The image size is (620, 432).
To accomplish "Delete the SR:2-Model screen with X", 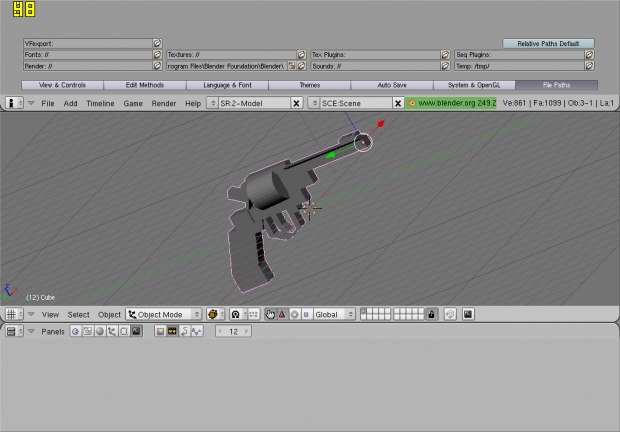I will coord(296,103).
